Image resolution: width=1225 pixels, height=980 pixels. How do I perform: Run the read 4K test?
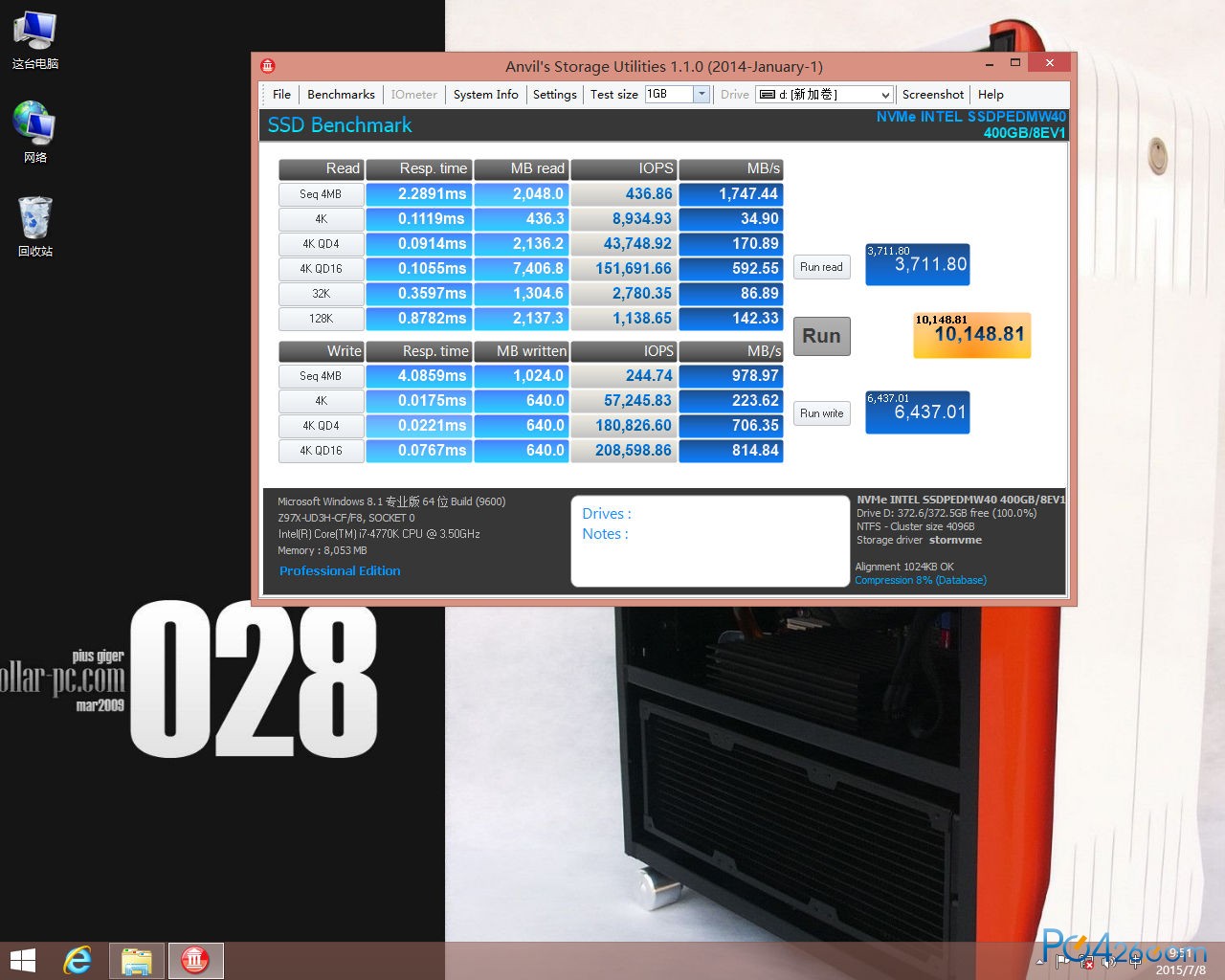click(x=321, y=219)
